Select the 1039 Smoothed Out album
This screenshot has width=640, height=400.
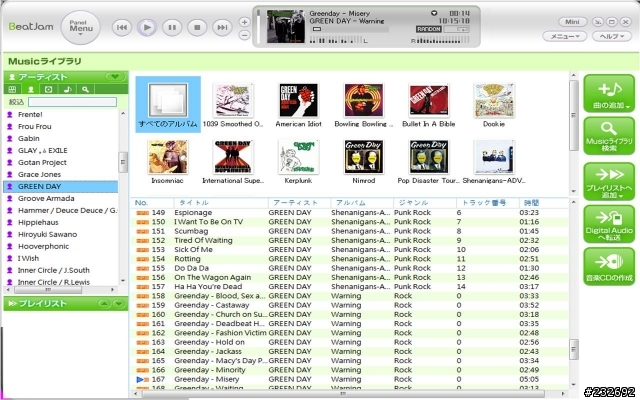(233, 100)
